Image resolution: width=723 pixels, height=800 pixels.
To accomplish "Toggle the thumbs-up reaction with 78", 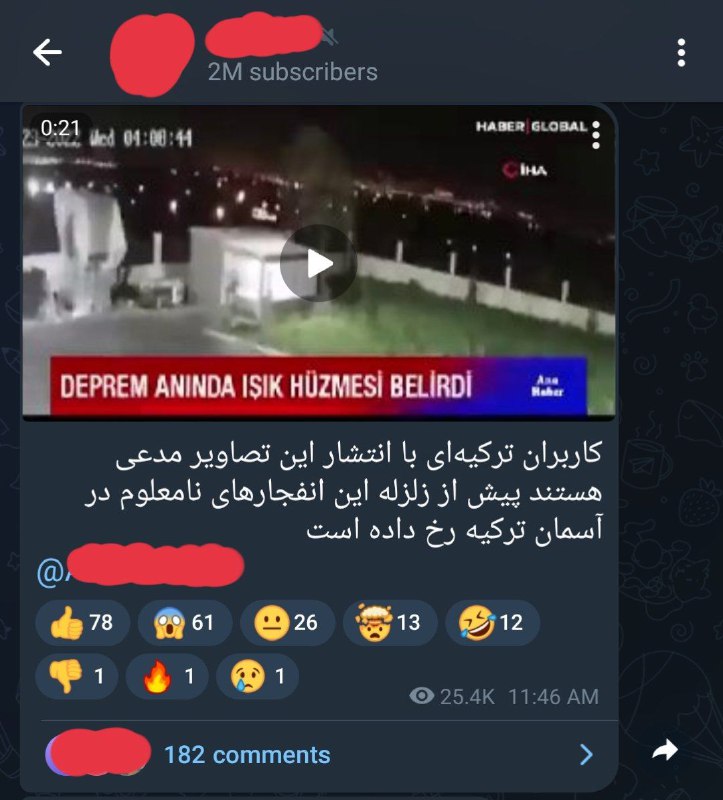I will coord(82,622).
